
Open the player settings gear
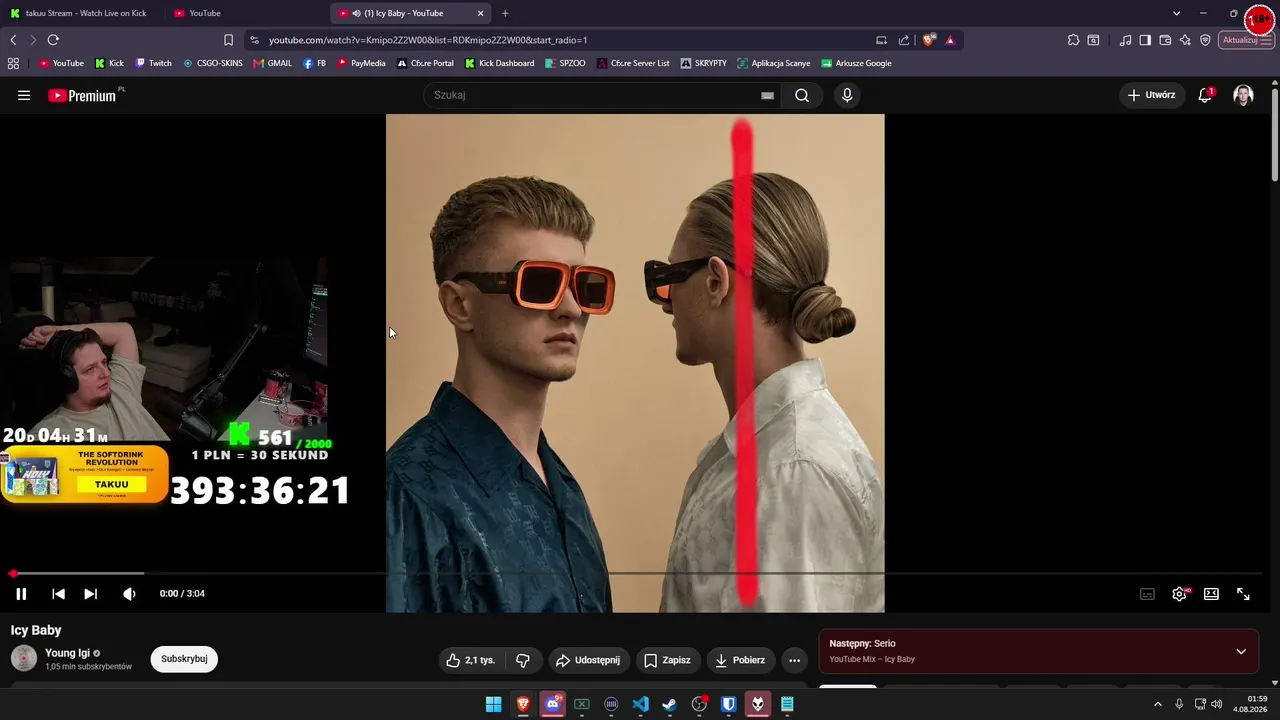[x=1179, y=594]
